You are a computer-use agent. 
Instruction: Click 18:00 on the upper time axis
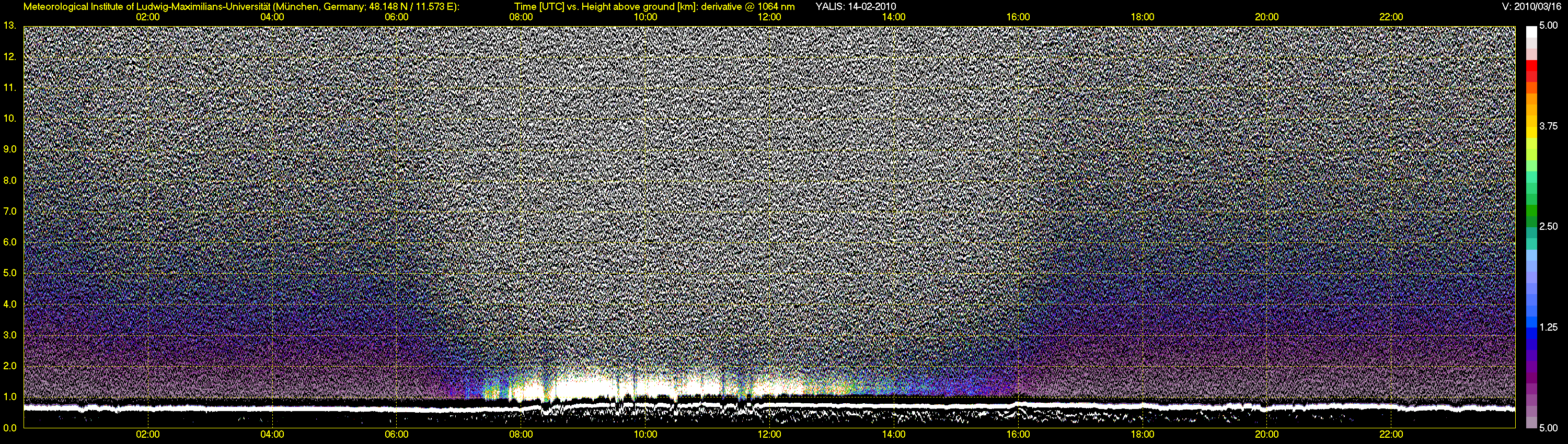point(1143,17)
